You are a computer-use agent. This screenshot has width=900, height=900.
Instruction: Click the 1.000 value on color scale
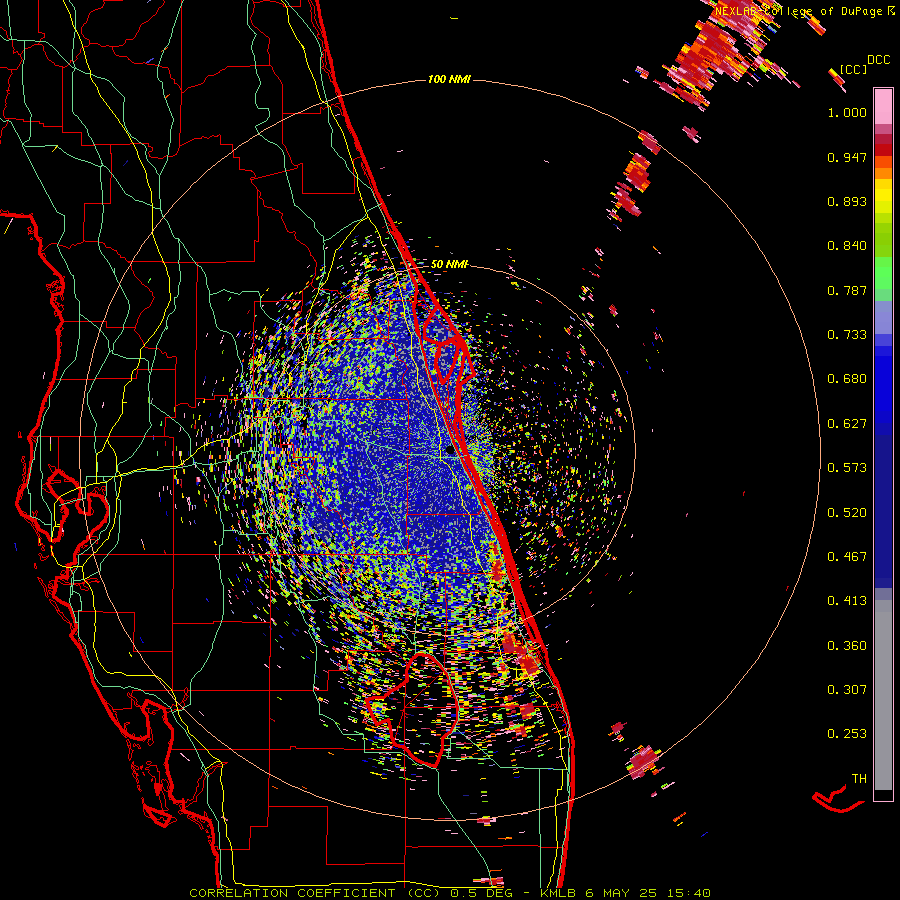[847, 112]
